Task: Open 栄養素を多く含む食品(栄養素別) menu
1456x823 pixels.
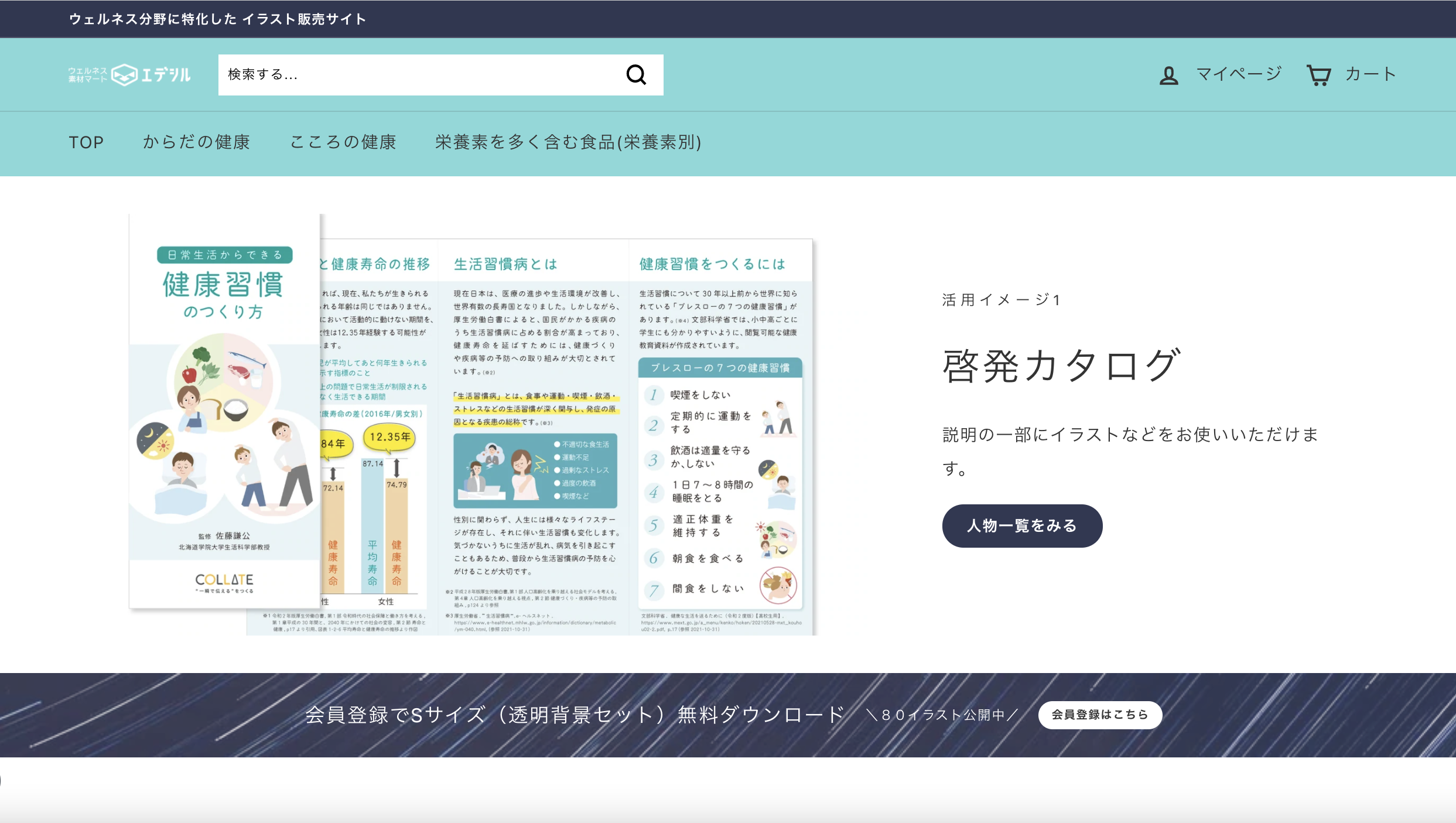Action: (568, 142)
